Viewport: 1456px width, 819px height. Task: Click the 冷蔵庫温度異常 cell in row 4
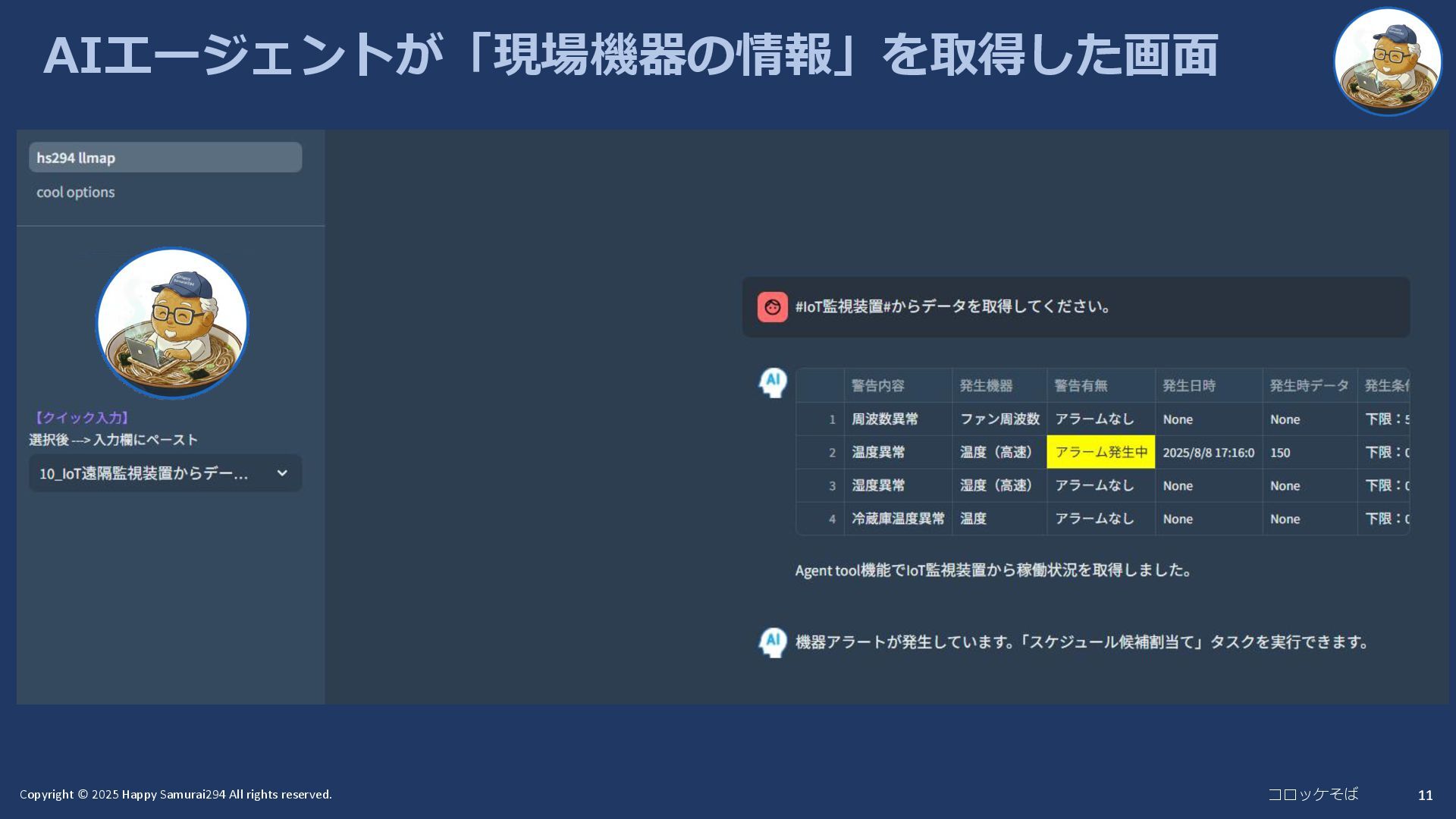click(x=898, y=519)
